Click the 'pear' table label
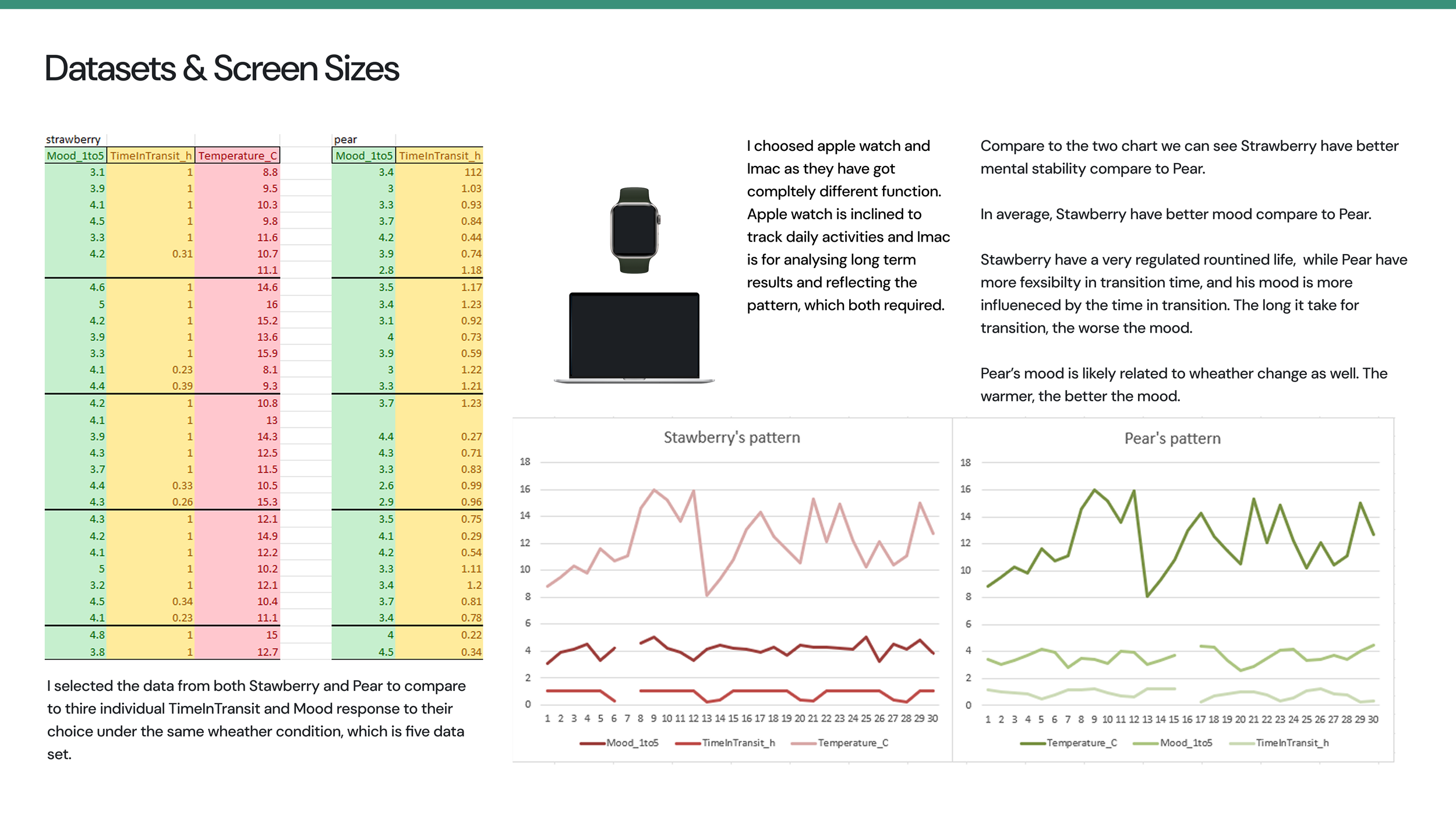Viewport: 1456px width, 819px height. tap(345, 139)
